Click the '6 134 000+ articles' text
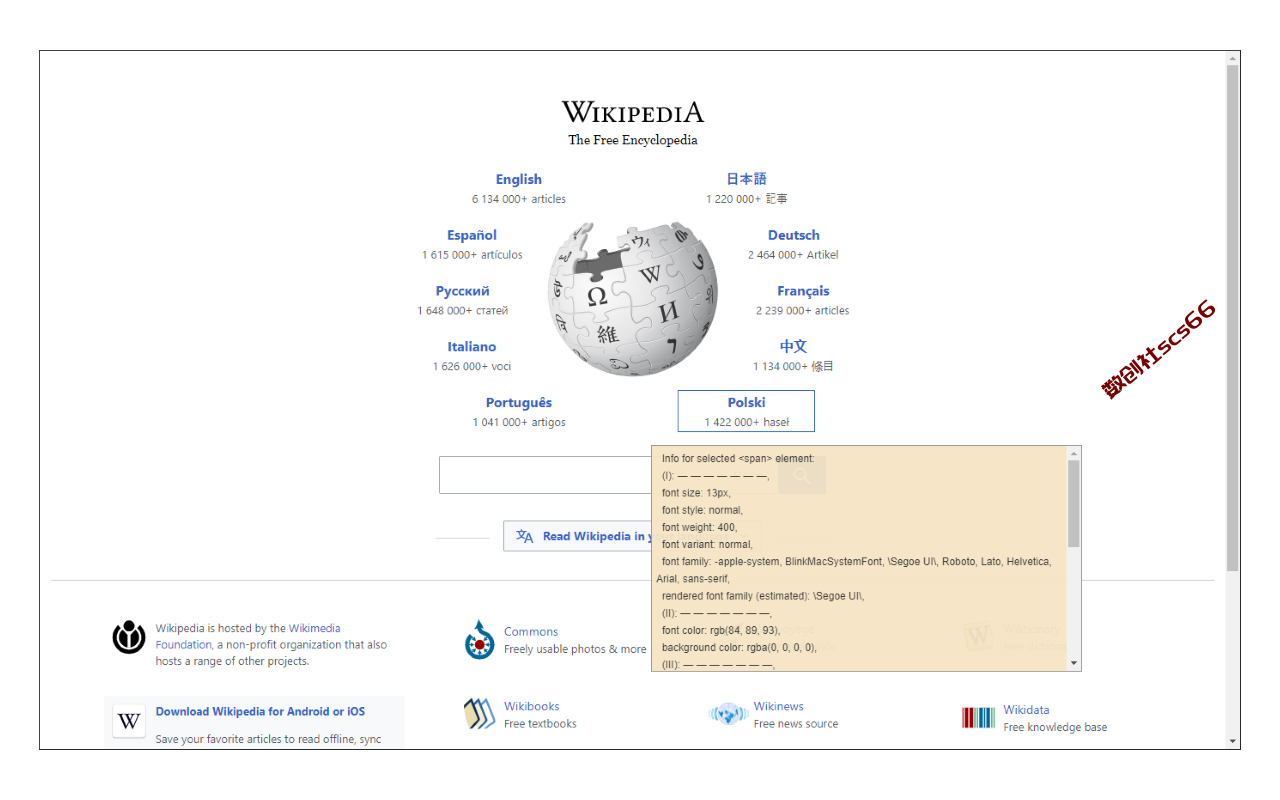Screen dimensions: 1280x800 click(x=519, y=199)
